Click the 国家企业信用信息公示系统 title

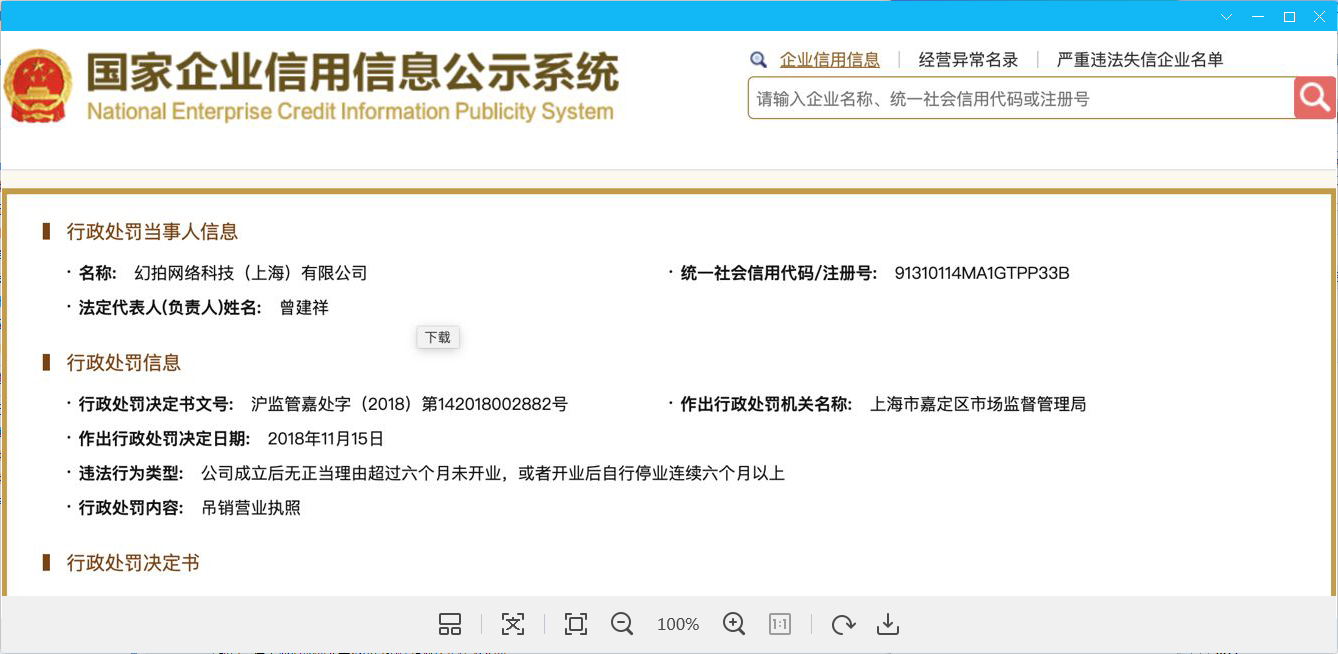(x=352, y=73)
